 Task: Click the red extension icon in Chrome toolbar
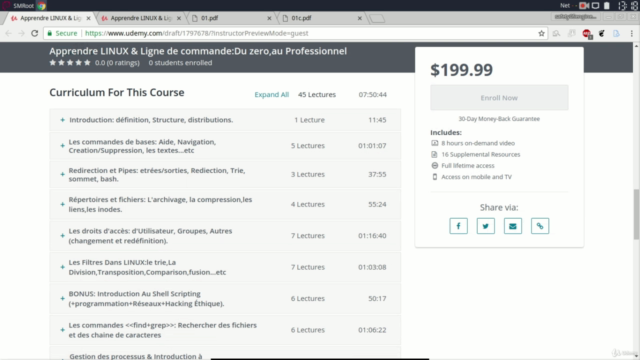coord(587,34)
